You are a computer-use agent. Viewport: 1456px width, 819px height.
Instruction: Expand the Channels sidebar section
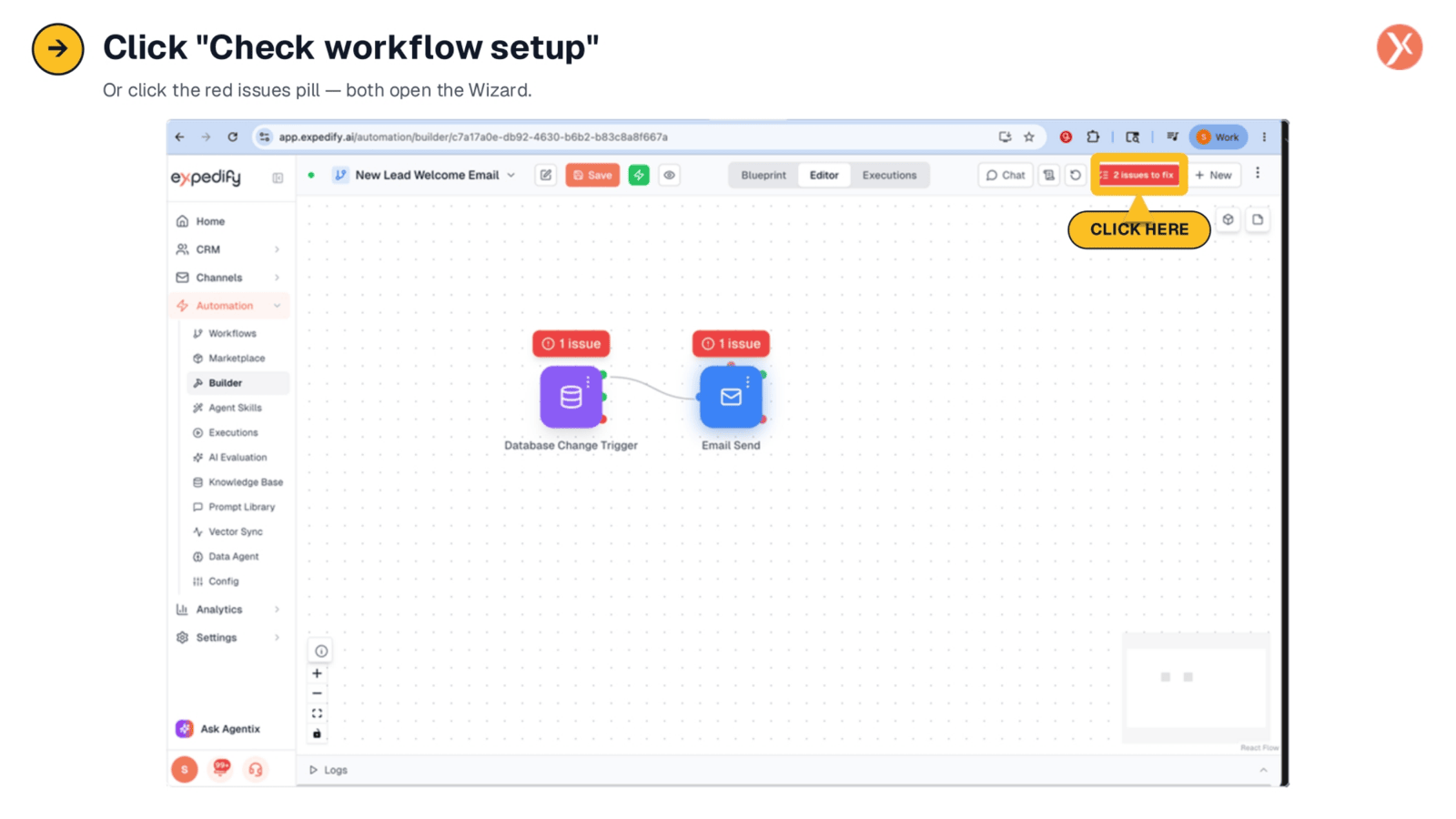click(229, 278)
